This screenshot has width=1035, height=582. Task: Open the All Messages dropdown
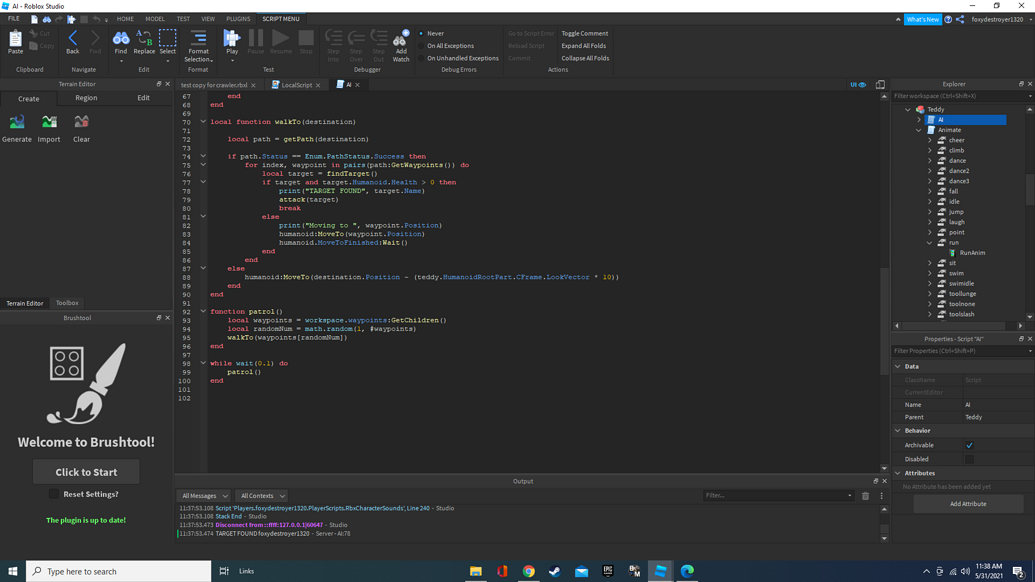click(203, 495)
